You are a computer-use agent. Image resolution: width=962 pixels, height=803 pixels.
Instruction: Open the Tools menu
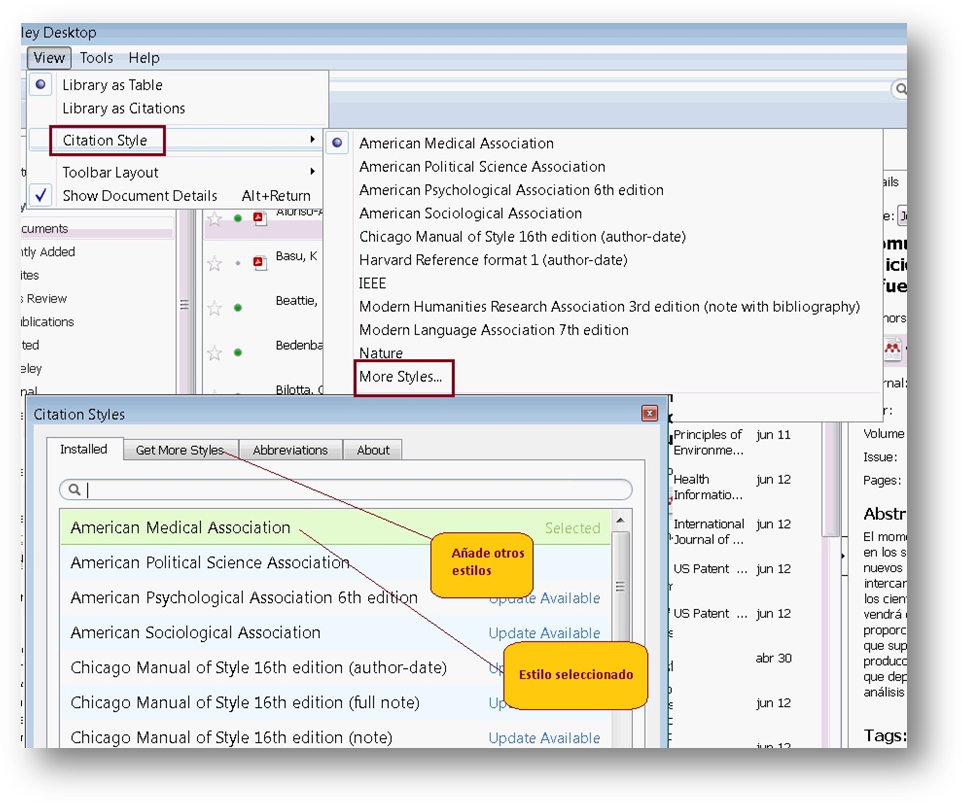pos(96,58)
